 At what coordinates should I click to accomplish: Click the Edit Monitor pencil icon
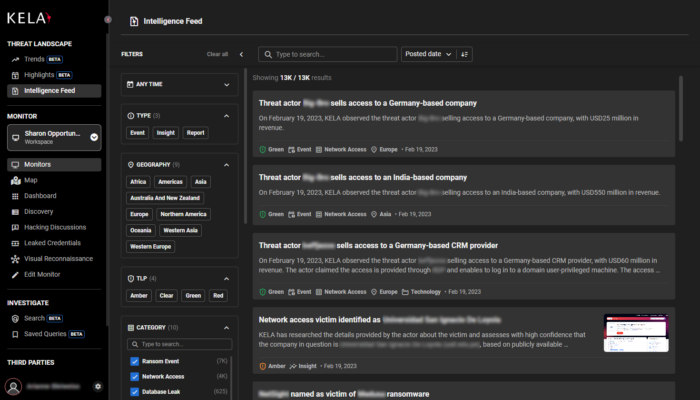[x=15, y=275]
